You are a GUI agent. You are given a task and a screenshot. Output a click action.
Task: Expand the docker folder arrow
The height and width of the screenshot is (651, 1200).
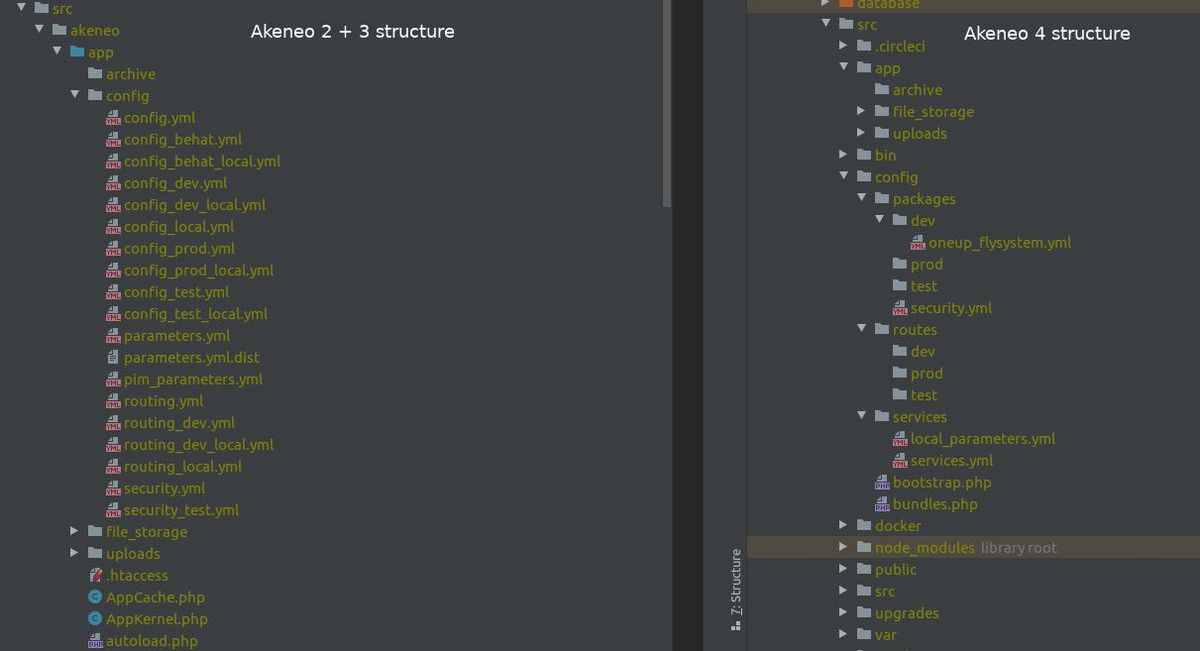(844, 526)
